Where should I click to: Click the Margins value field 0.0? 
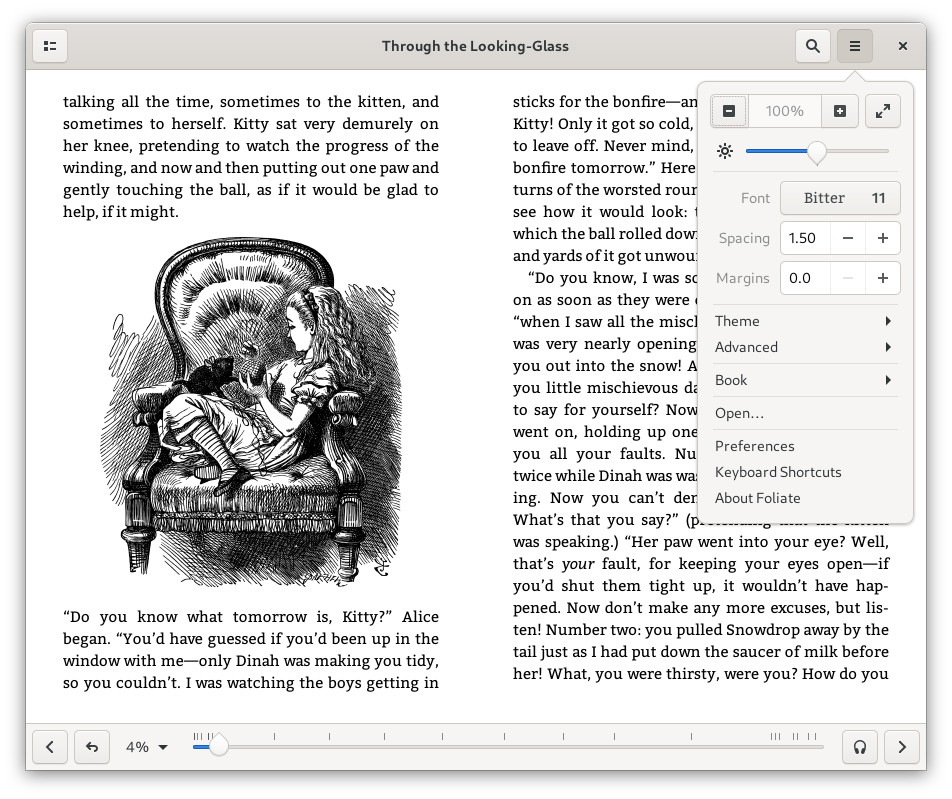805,278
